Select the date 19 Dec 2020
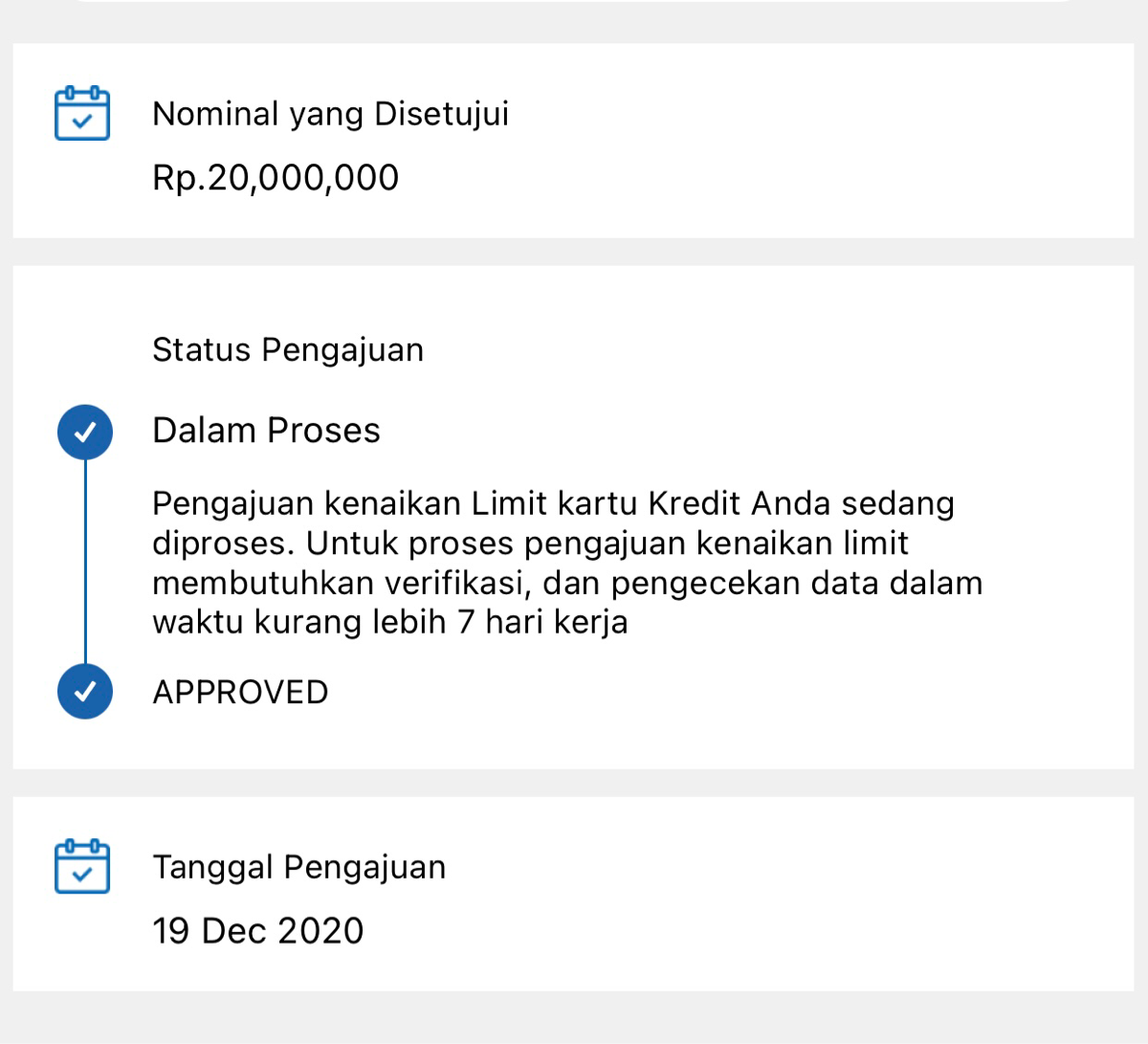The height and width of the screenshot is (1044, 1148). (258, 929)
